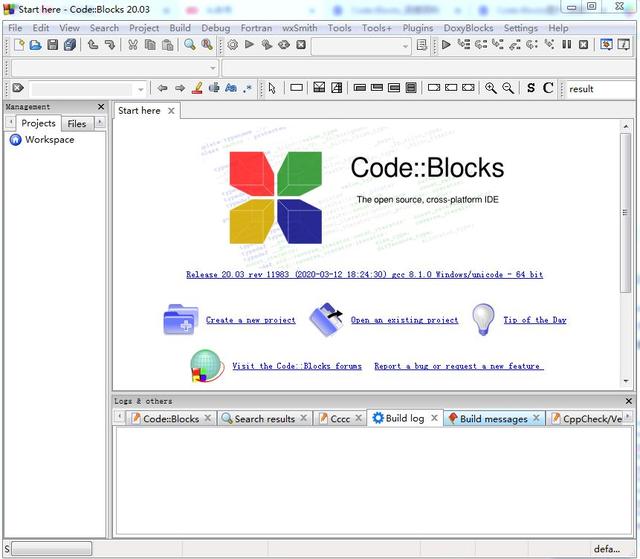Screen dimensions: 640x559
Task: Click the Zoom out magnifier icon
Action: point(508,88)
